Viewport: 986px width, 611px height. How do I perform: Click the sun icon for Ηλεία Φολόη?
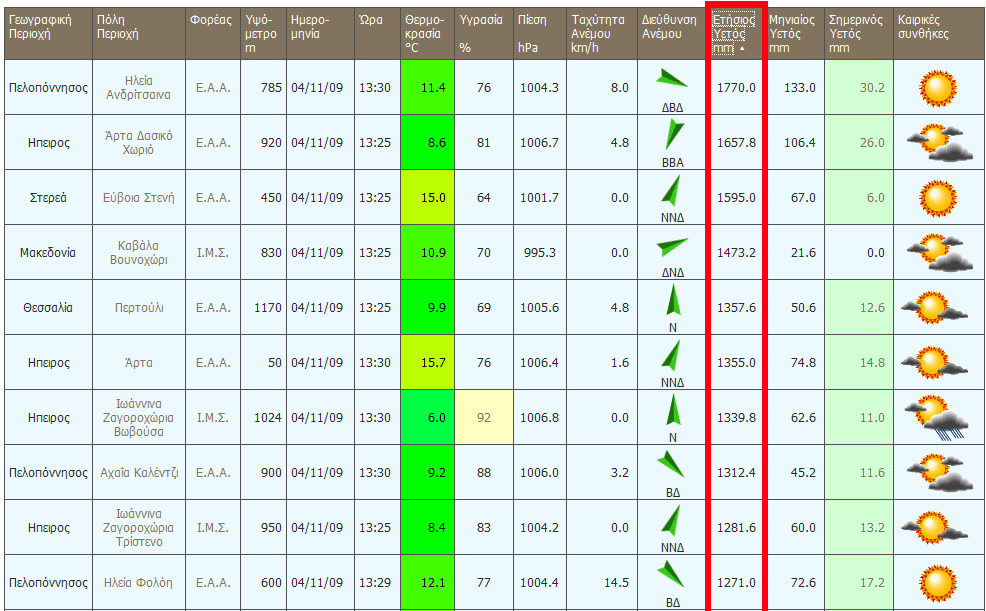coord(938,583)
